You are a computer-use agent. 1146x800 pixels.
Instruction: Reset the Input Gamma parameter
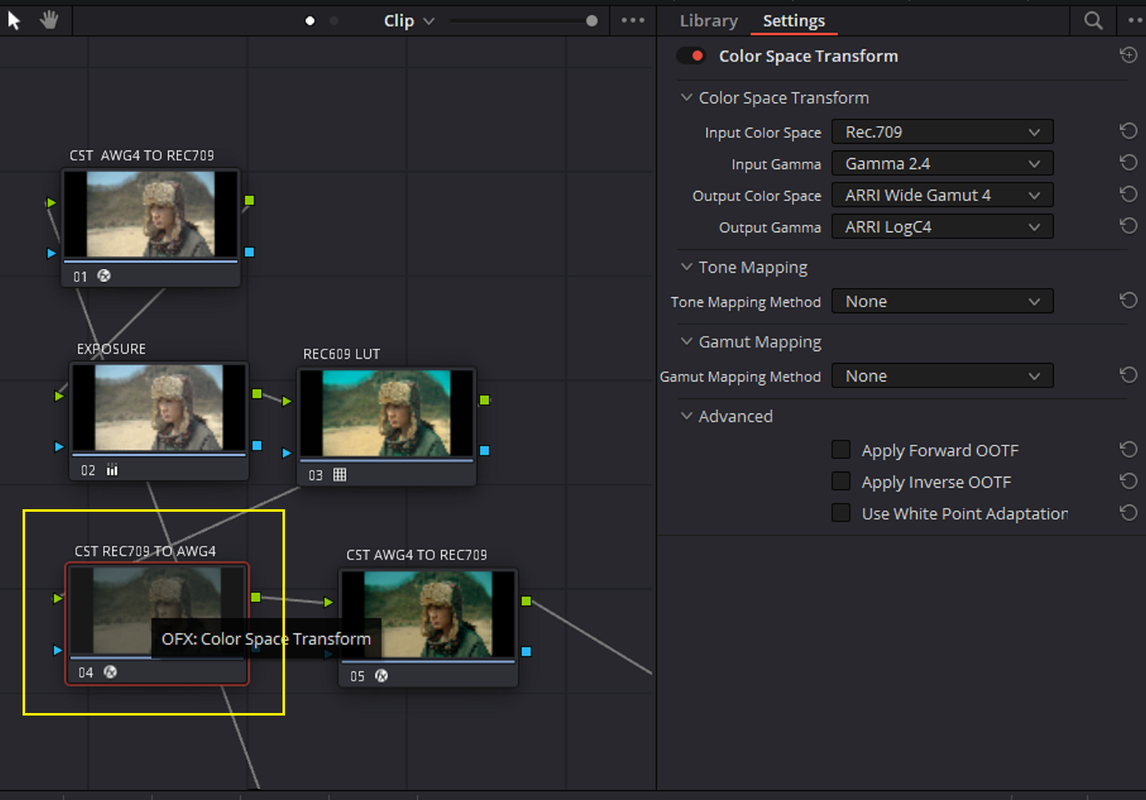coord(1128,163)
